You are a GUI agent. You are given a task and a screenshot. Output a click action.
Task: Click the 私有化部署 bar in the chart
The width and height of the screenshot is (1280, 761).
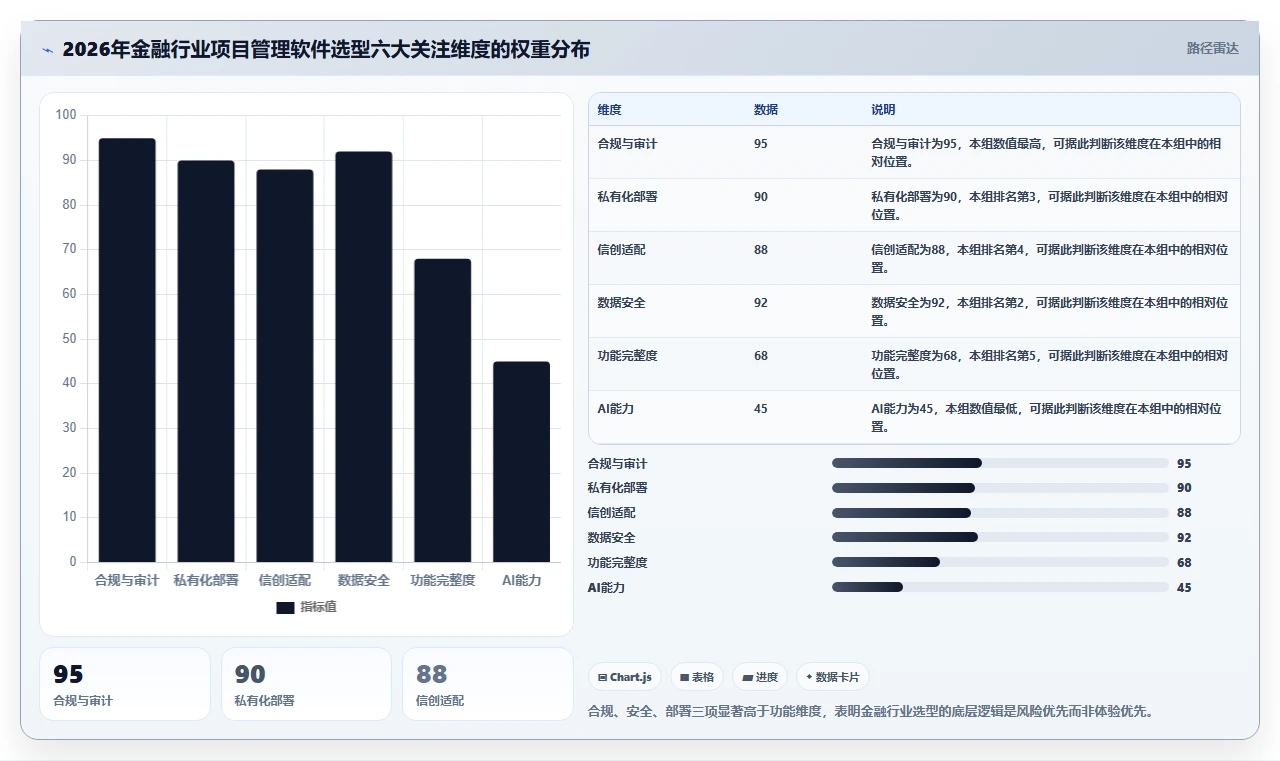pyautogui.click(x=206, y=361)
